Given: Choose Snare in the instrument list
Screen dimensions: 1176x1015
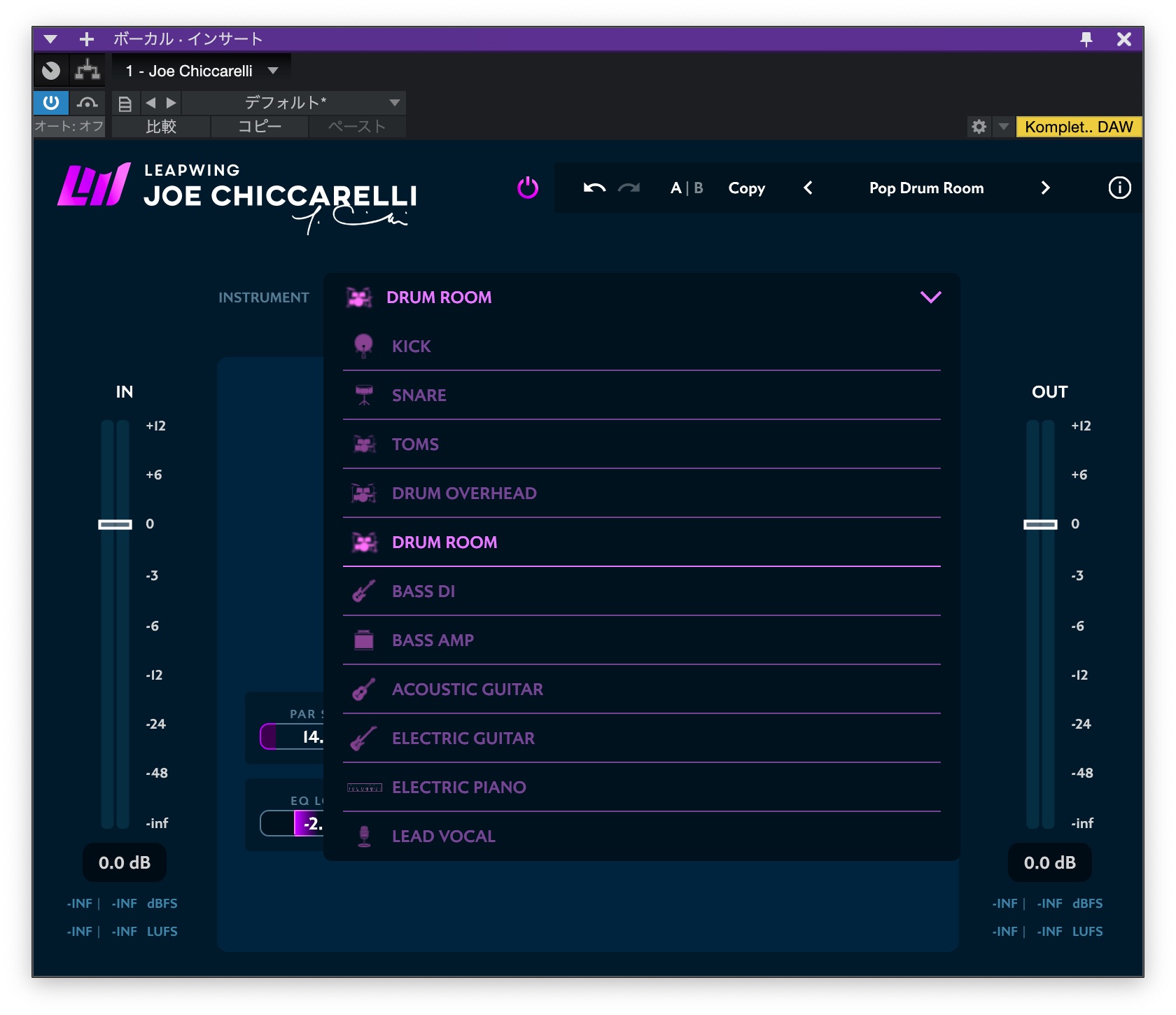Looking at the screenshot, I should (x=419, y=395).
